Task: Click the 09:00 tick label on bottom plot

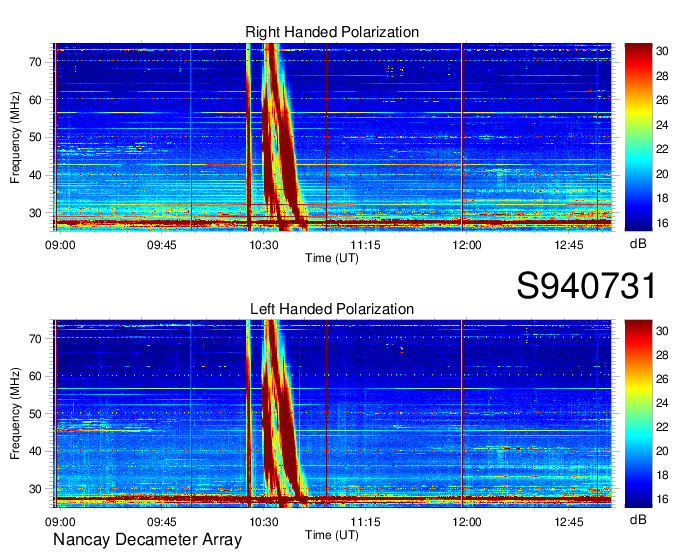Action: click(60, 522)
